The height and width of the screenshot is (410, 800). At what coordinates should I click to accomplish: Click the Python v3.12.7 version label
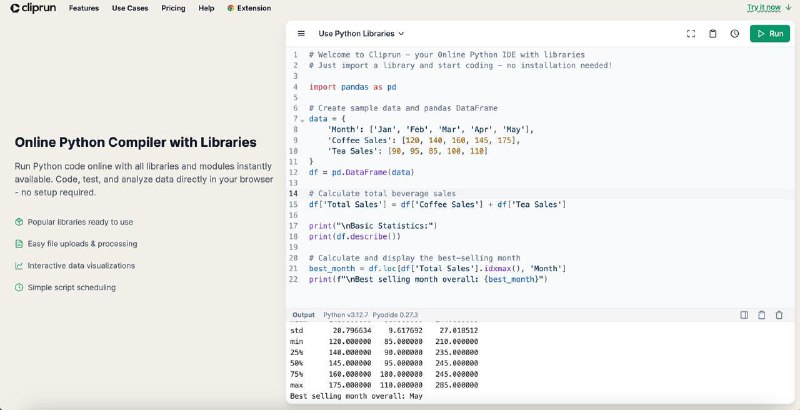(x=345, y=315)
